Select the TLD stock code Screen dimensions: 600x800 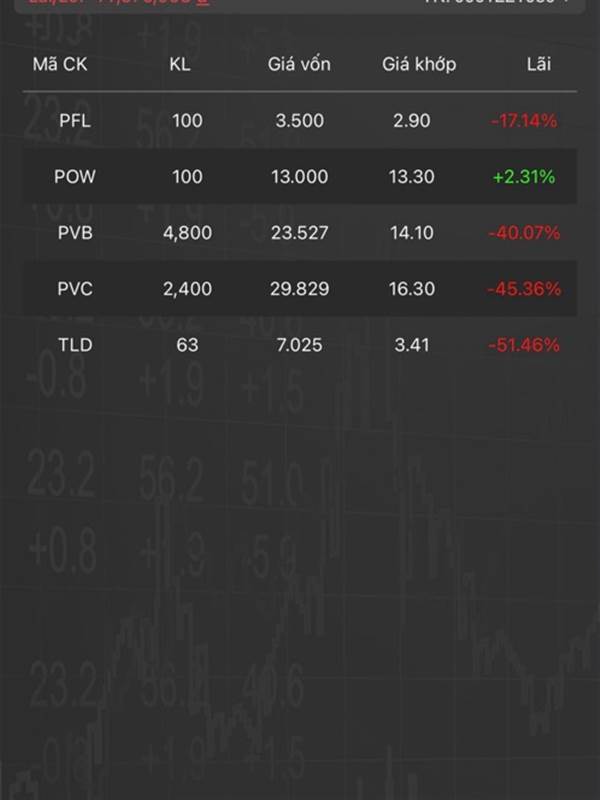coord(75,345)
